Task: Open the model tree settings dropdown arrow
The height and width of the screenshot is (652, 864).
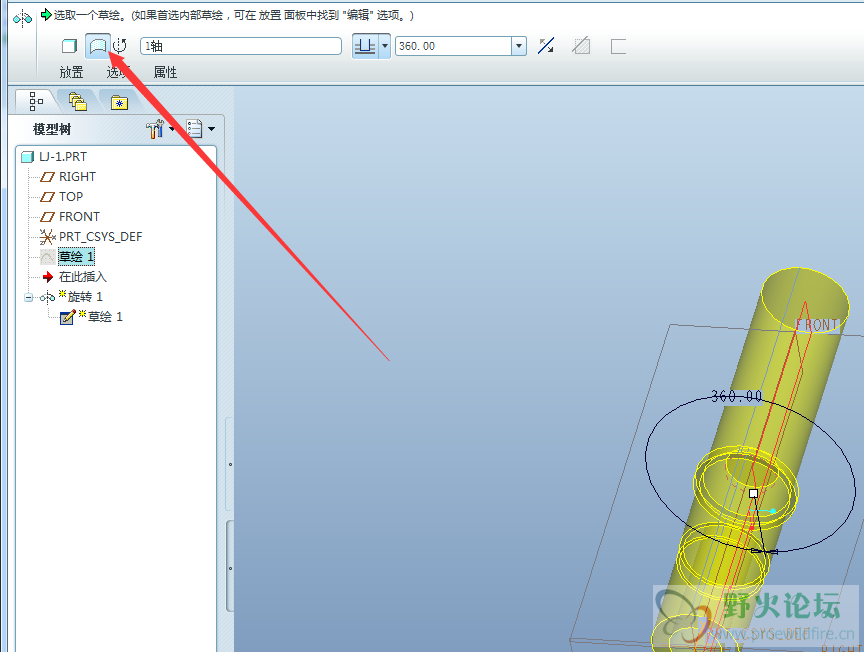Action: [172, 129]
